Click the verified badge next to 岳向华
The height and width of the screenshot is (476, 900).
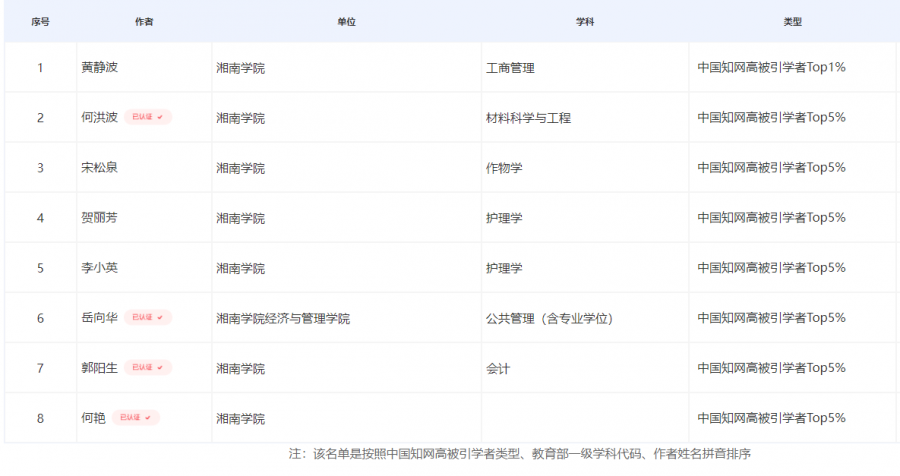pyautogui.click(x=148, y=318)
